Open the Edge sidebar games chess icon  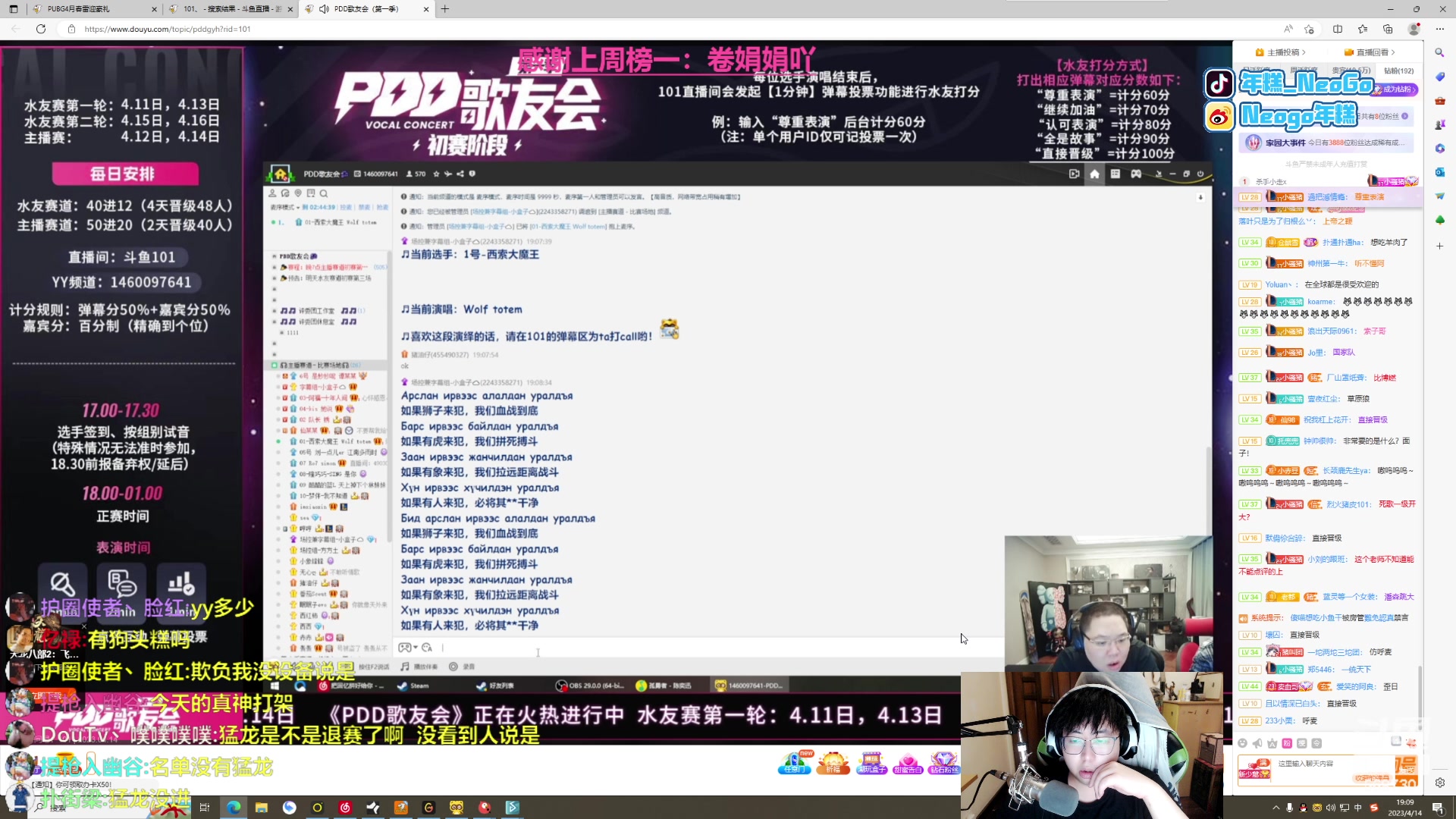pyautogui.click(x=1439, y=124)
